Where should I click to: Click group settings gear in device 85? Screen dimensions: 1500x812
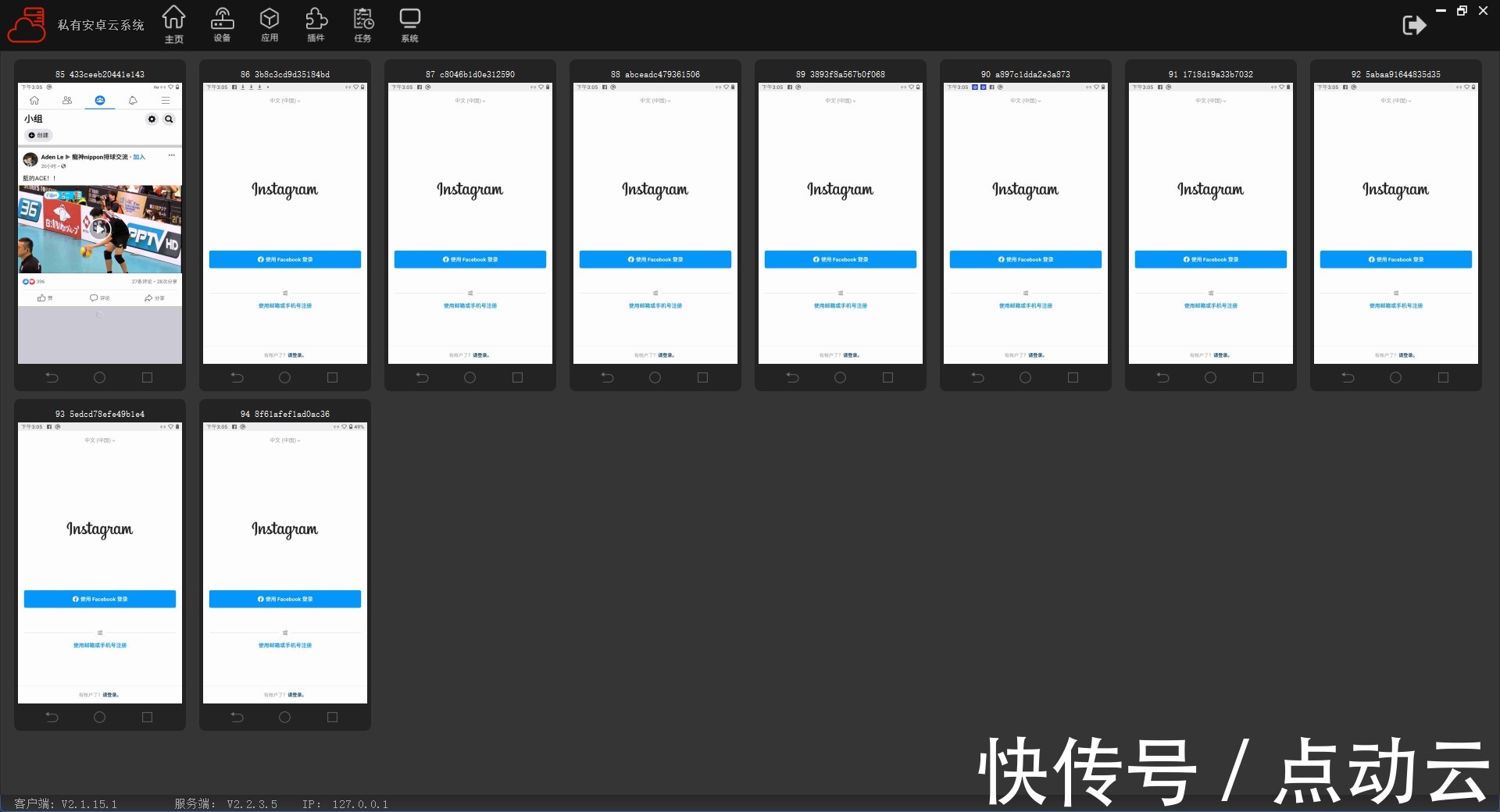click(x=152, y=119)
